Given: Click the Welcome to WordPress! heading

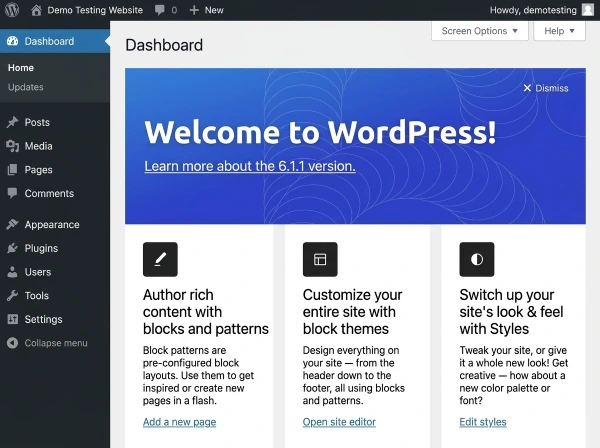Looking at the screenshot, I should (320, 132).
